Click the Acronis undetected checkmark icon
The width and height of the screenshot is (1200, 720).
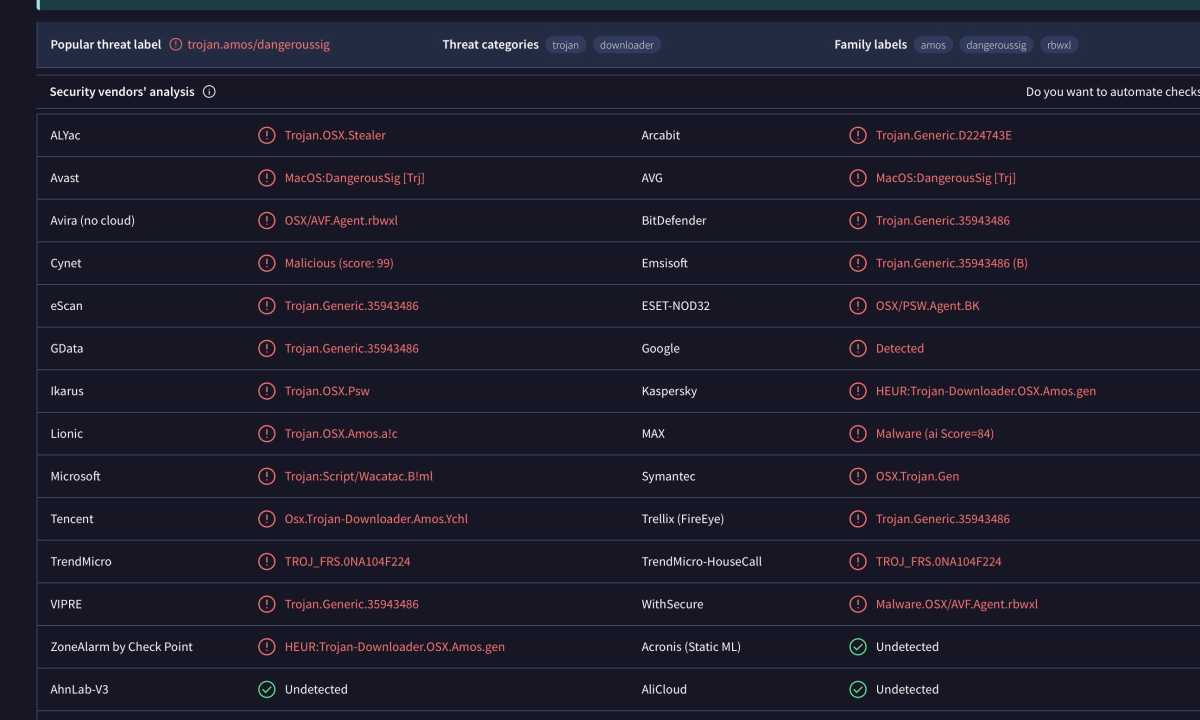click(858, 647)
